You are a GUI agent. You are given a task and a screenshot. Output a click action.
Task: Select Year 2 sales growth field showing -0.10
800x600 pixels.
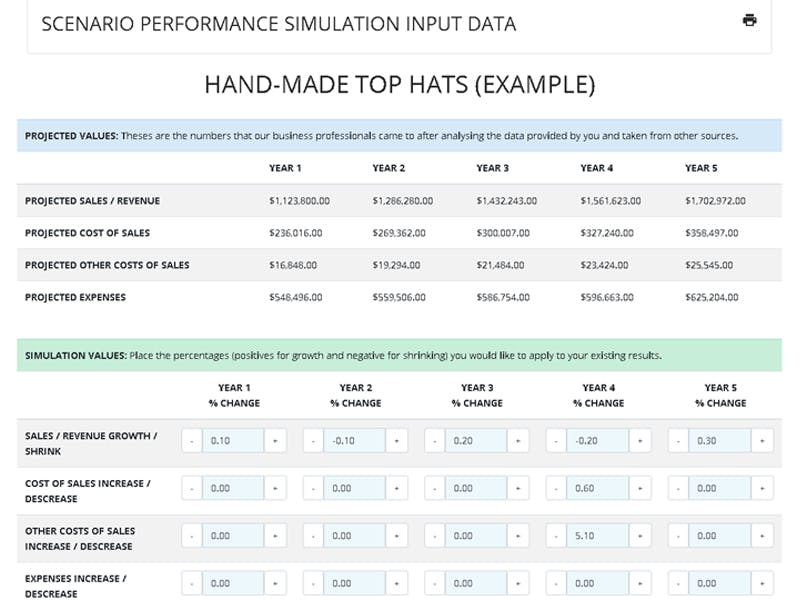coord(355,440)
